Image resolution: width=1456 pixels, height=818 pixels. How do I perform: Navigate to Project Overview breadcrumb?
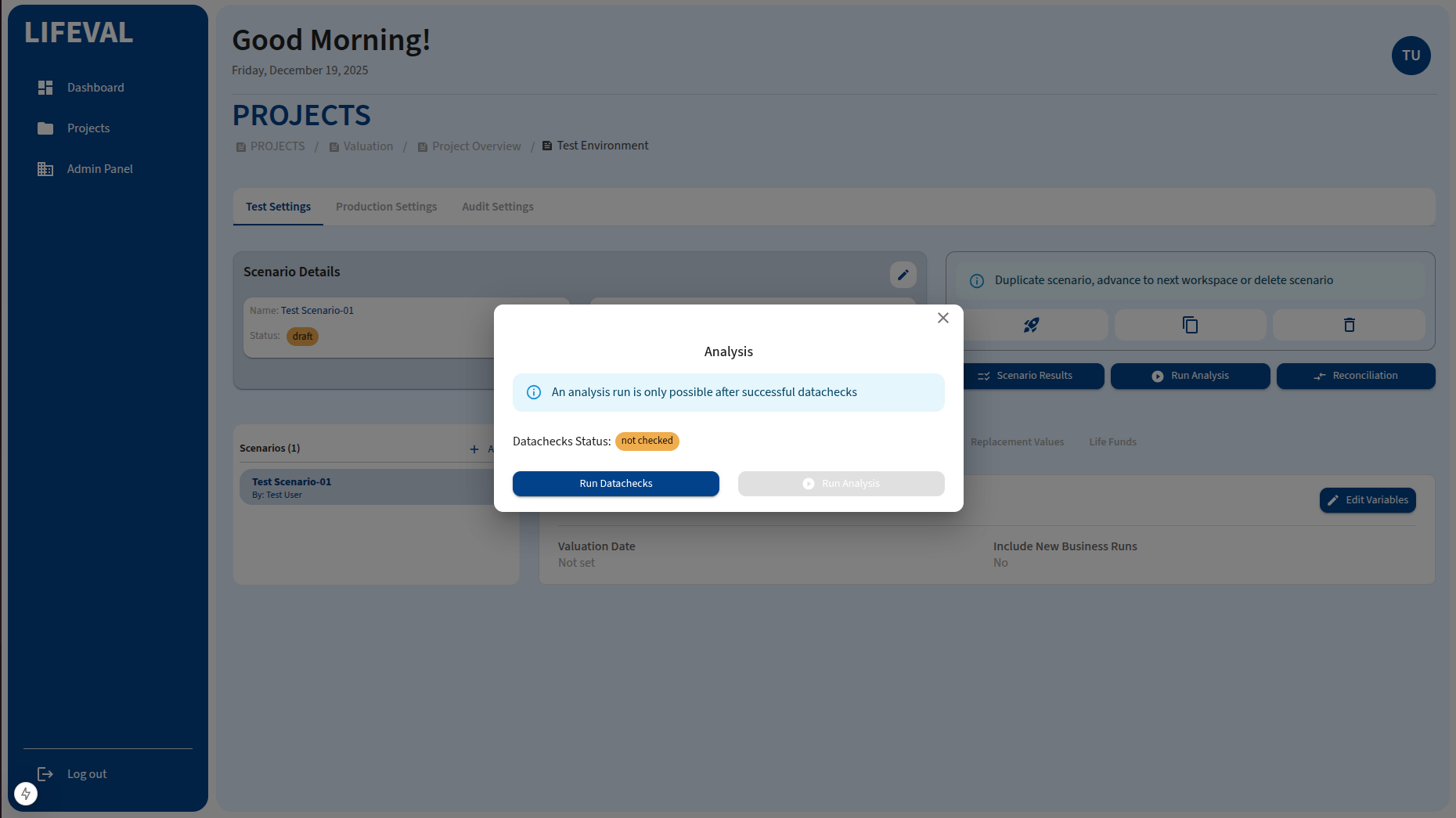pos(476,146)
